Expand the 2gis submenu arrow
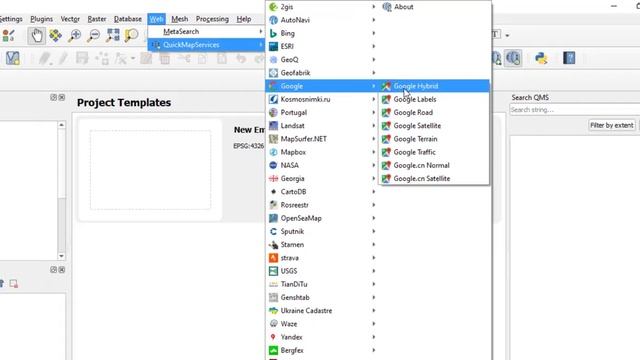The height and width of the screenshot is (360, 640). pos(373,7)
